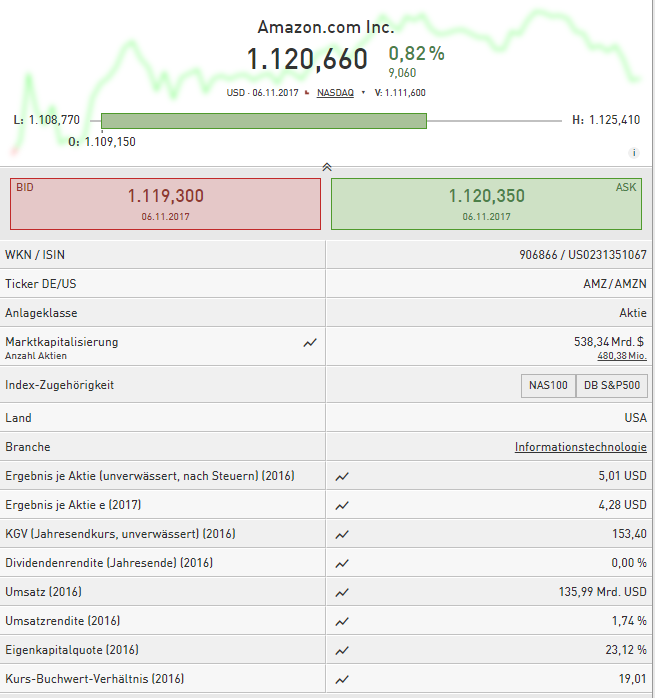Click the 0,82 % change value
This screenshot has width=655, height=698.
pos(416,53)
